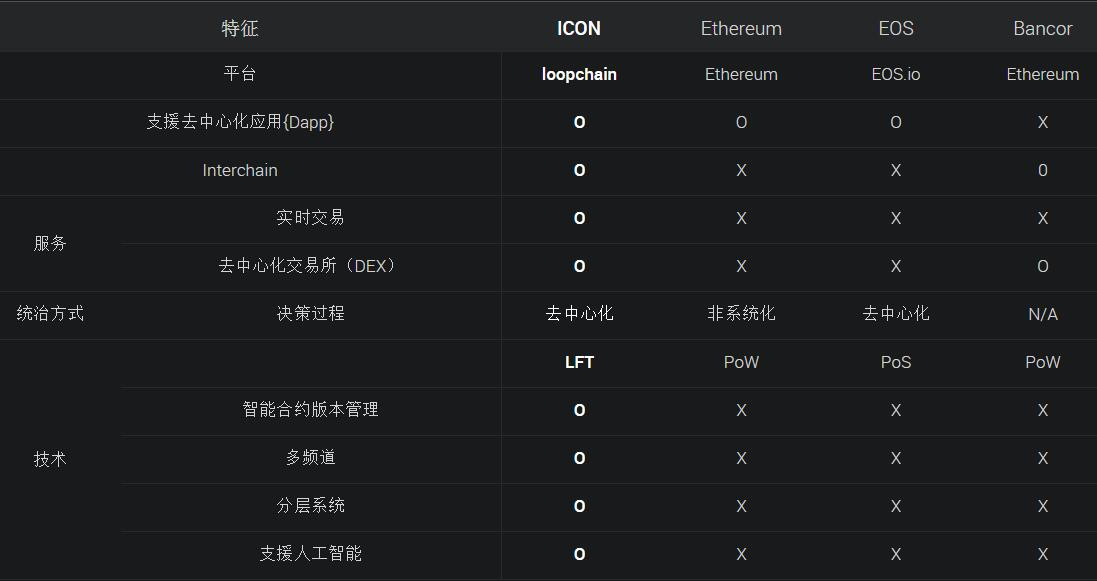Viewport: 1097px width, 581px height.
Task: Select the LFT consensus cell
Action: [x=579, y=363]
